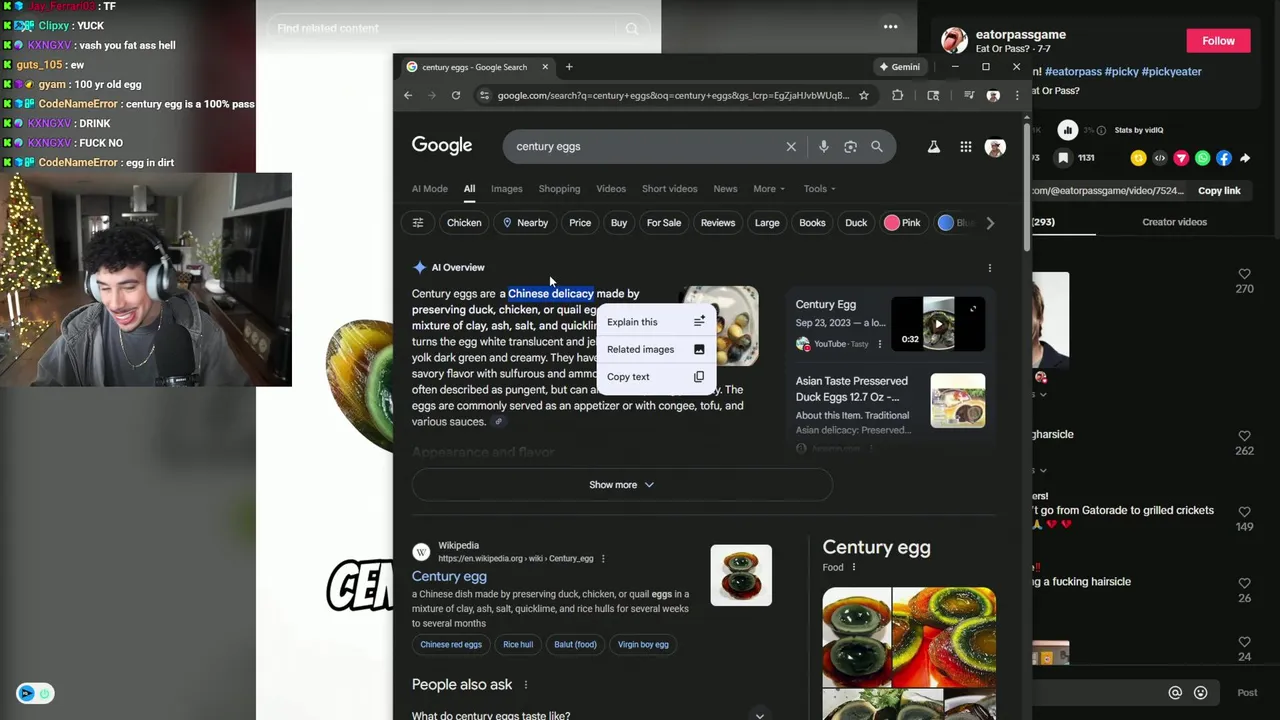This screenshot has width=1280, height=720.
Task: Reload the Google search page
Action: coord(456,95)
